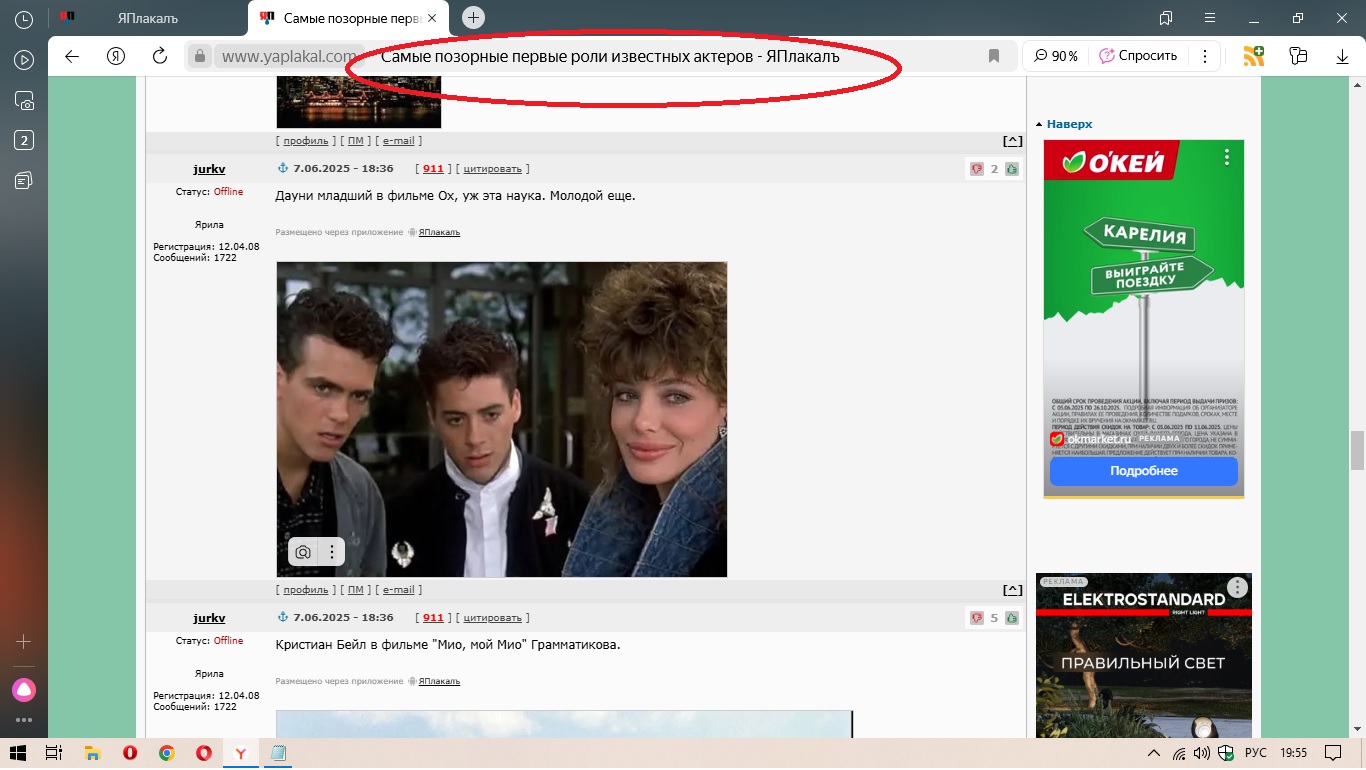Open the extension icon beside downloads
This screenshot has height=770, width=1366.
click(x=1299, y=56)
